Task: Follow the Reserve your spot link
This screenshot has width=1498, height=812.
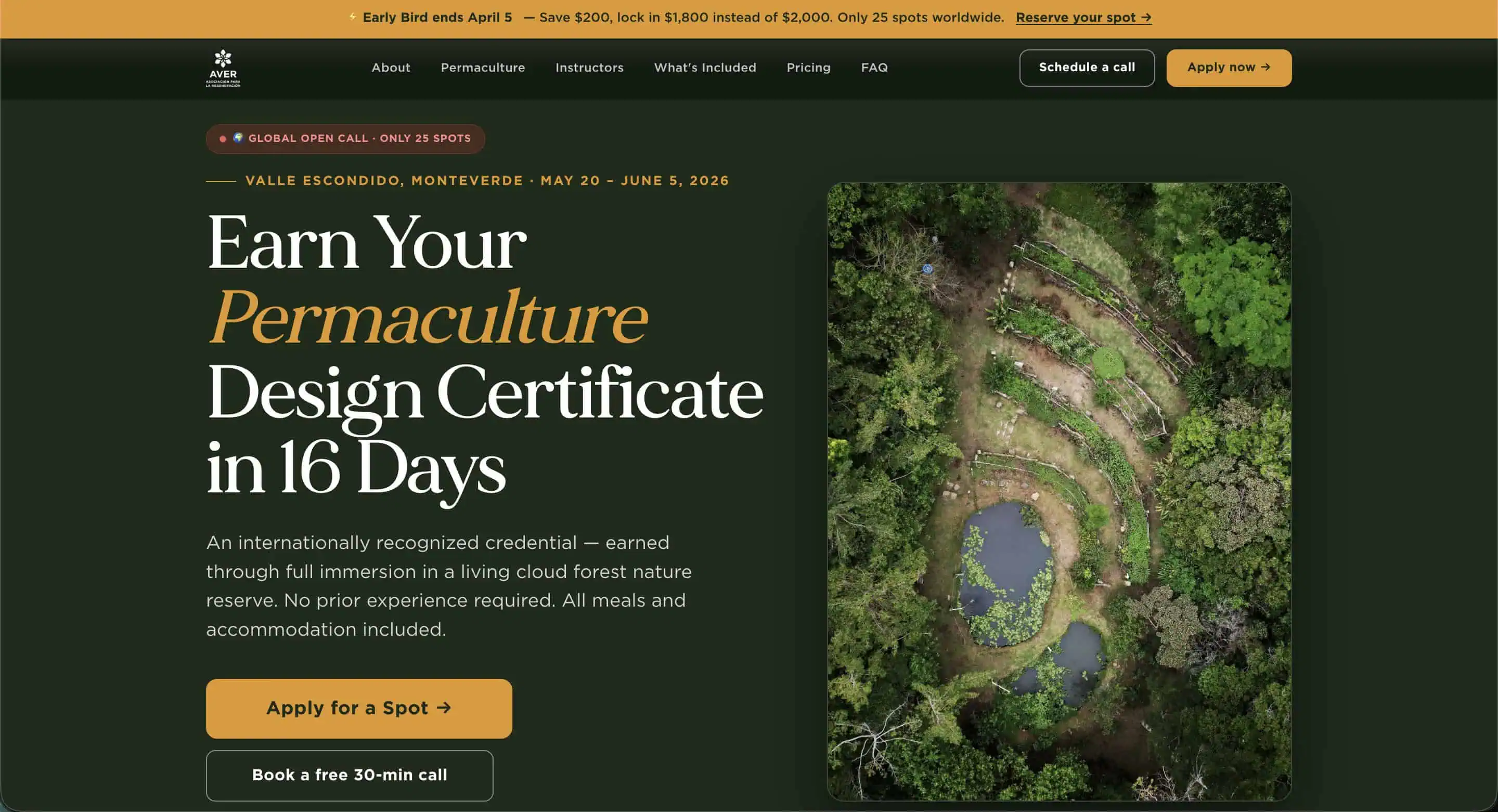Action: pyautogui.click(x=1083, y=18)
